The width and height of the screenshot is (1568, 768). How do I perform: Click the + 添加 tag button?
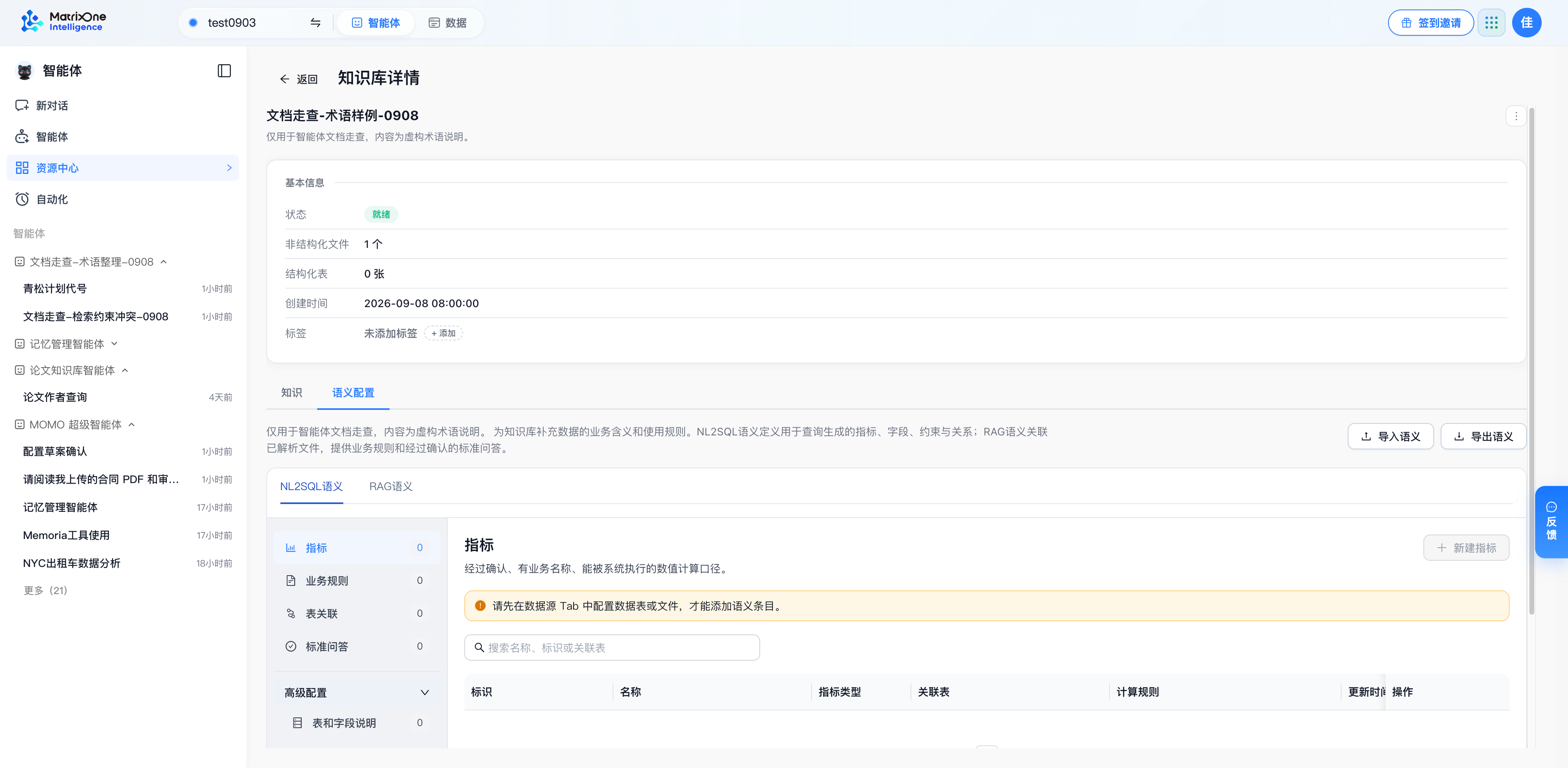(443, 333)
